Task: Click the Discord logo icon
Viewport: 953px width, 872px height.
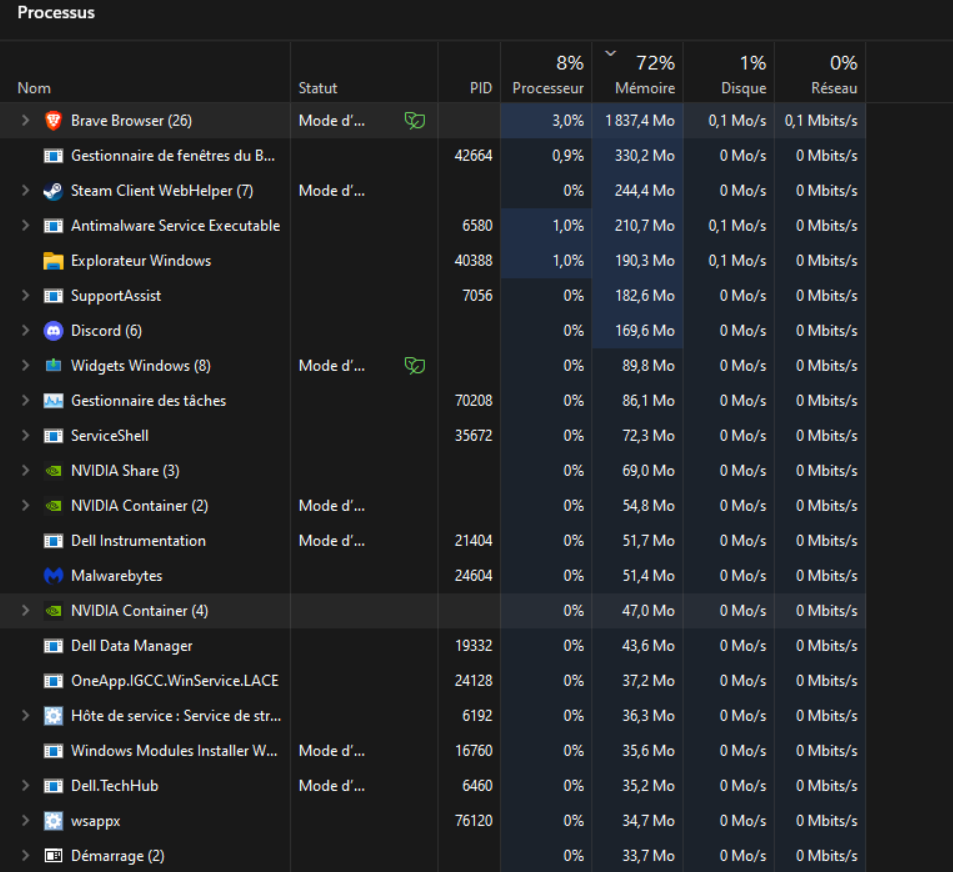Action: [53, 331]
